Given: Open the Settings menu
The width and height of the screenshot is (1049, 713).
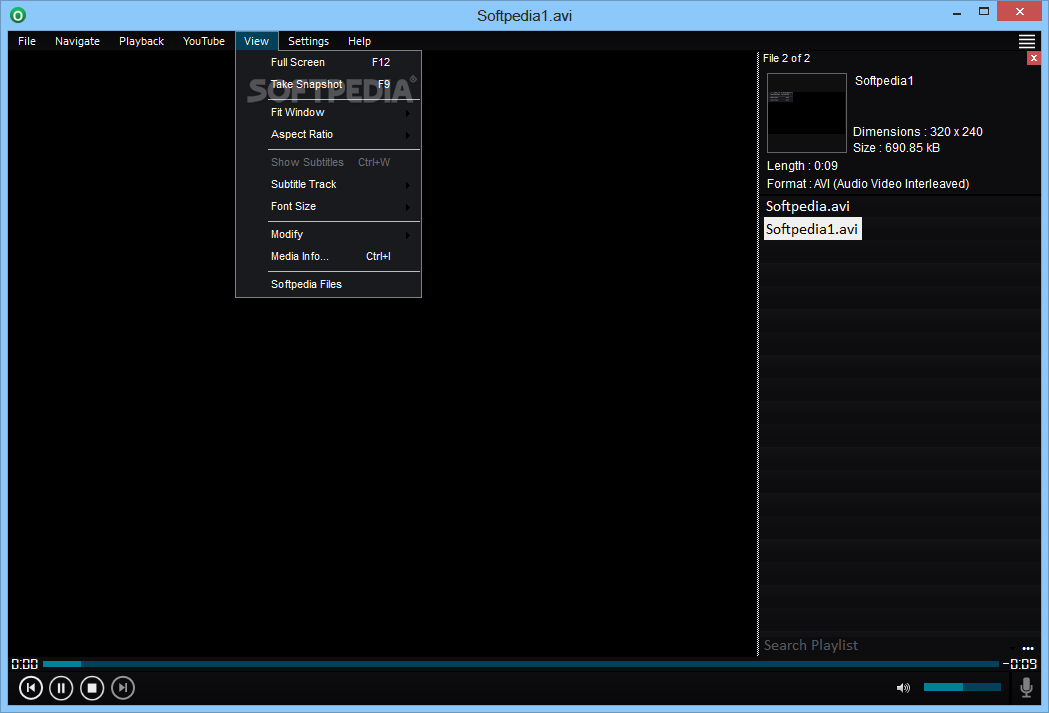Looking at the screenshot, I should pyautogui.click(x=308, y=41).
